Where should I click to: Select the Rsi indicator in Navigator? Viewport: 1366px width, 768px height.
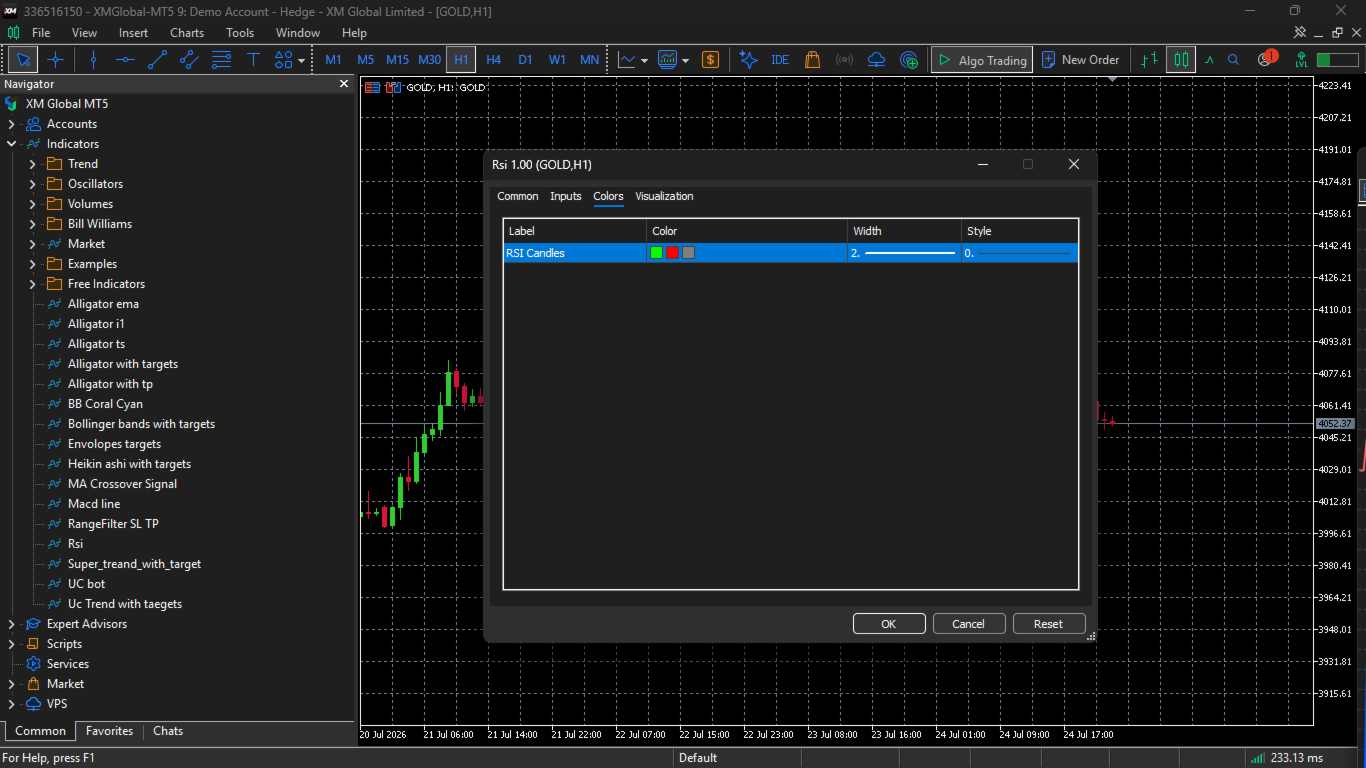75,544
